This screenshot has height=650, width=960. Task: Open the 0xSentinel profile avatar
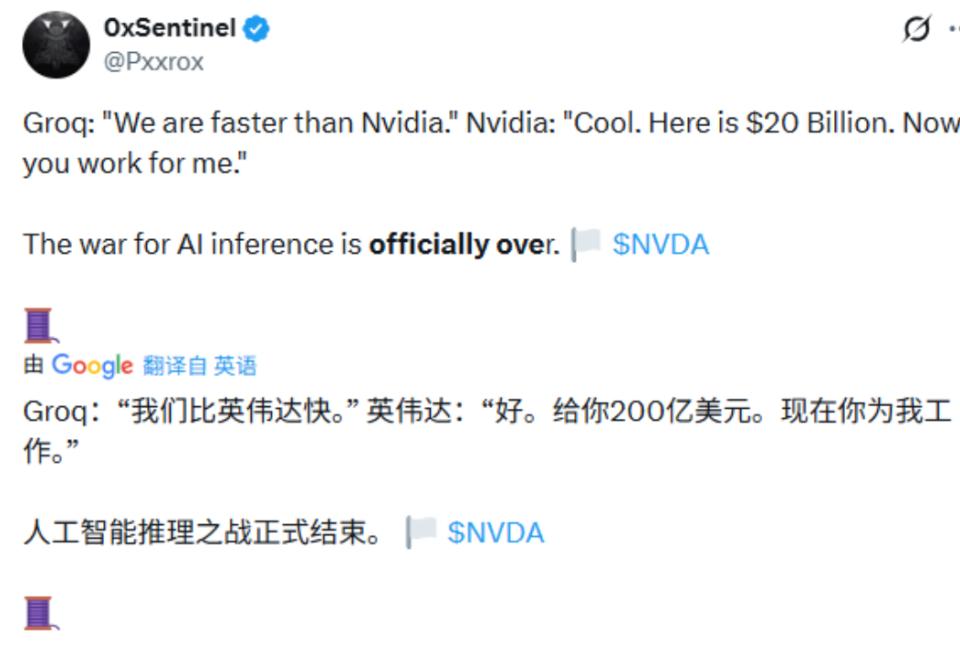[x=56, y=45]
